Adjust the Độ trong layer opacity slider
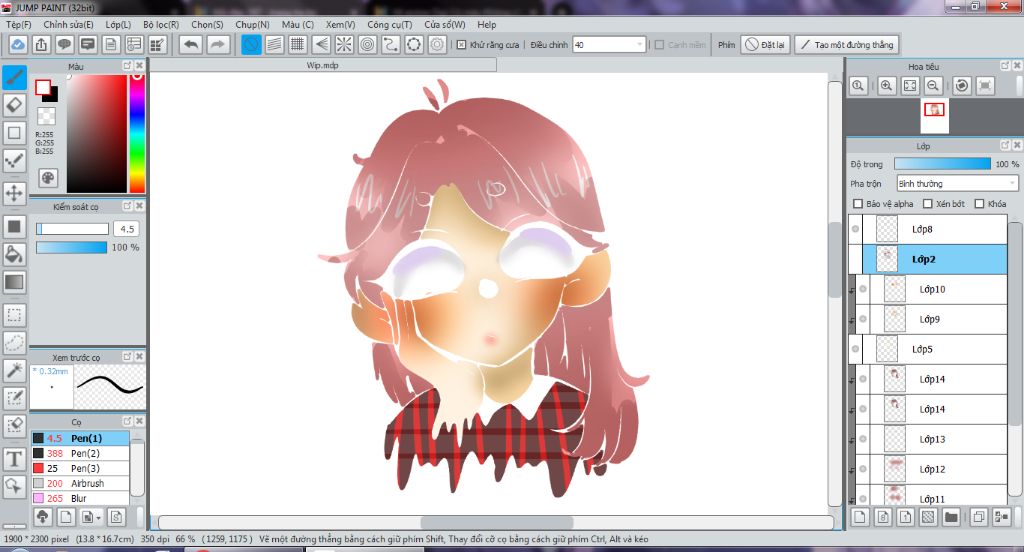The height and width of the screenshot is (552, 1024). pyautogui.click(x=942, y=164)
